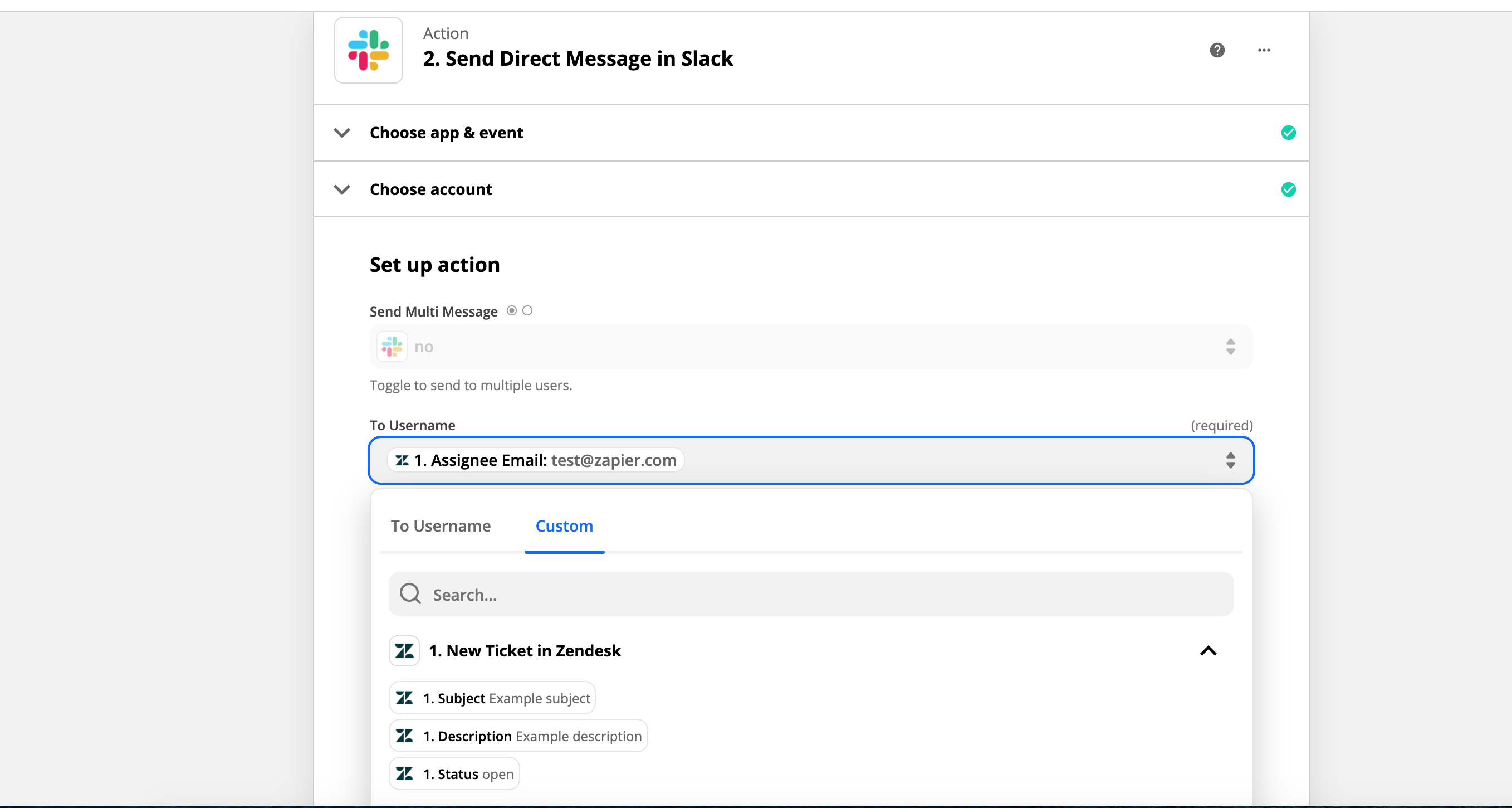The height and width of the screenshot is (808, 1512).
Task: Insert the Subject Example subject field
Action: pos(492,698)
